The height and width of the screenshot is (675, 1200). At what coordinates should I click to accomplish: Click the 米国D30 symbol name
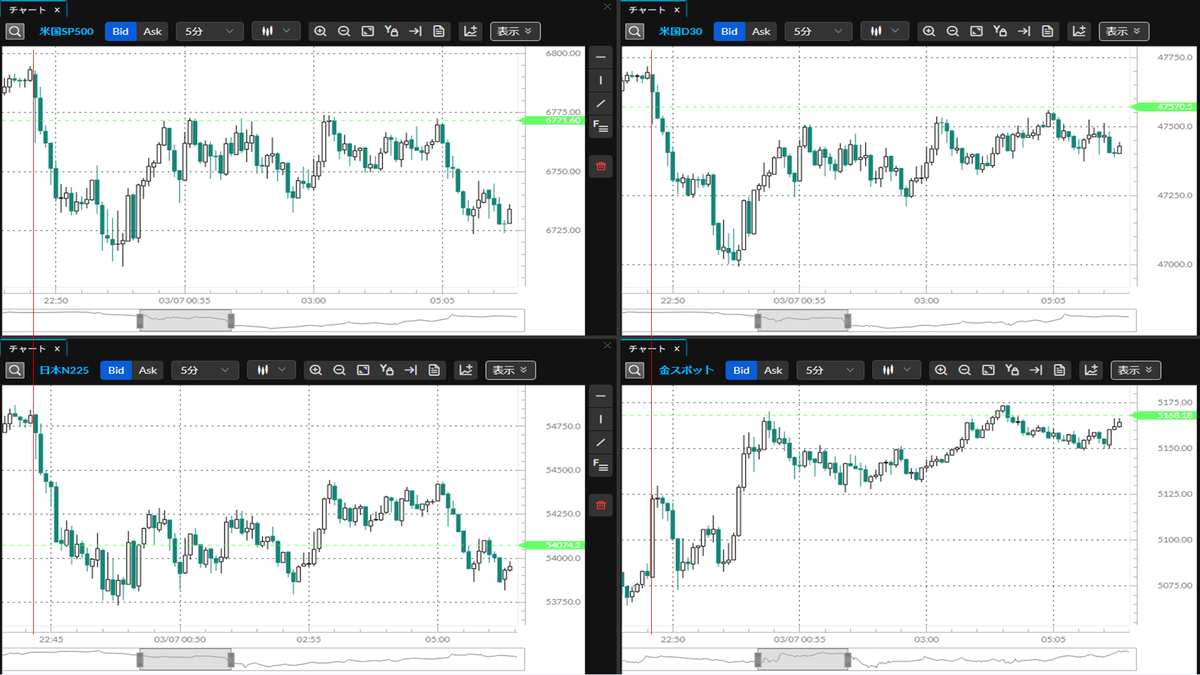[x=681, y=31]
